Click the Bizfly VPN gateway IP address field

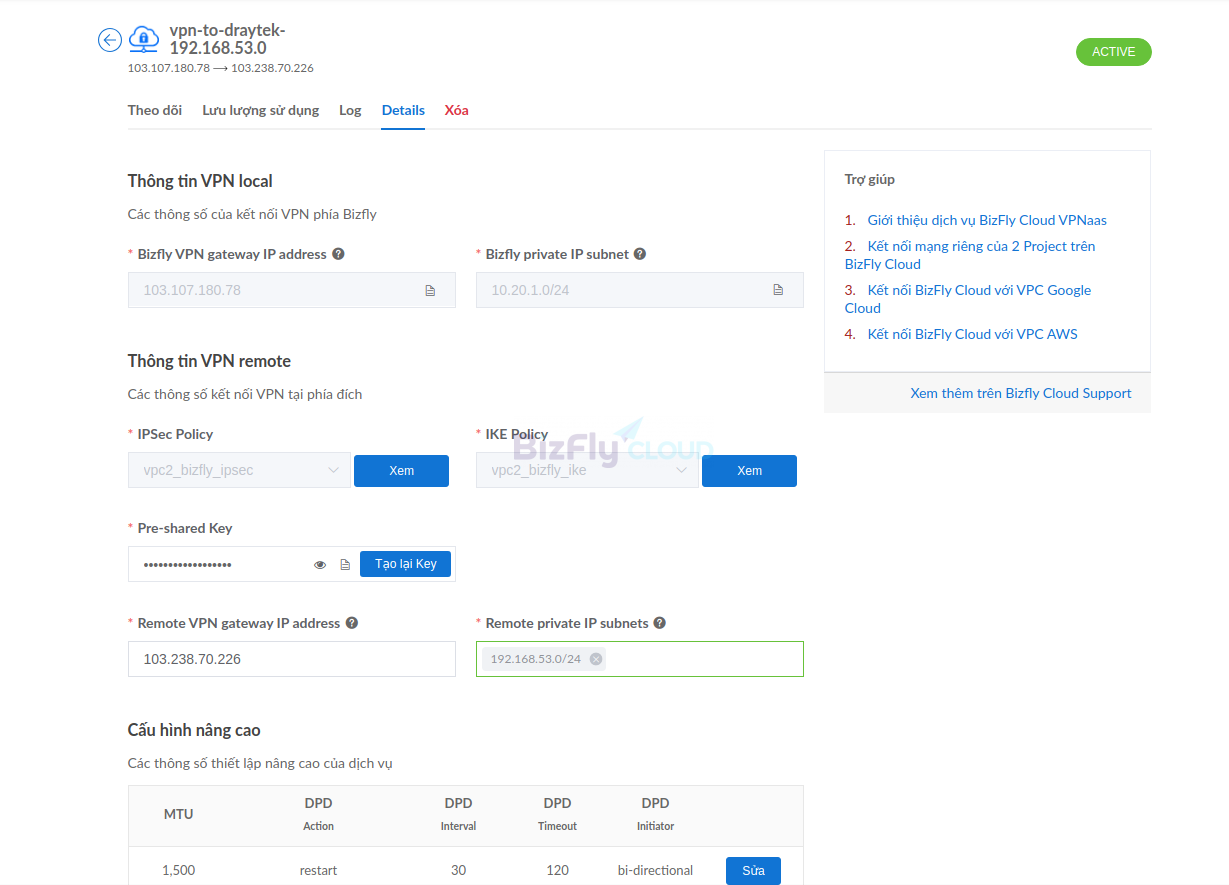(x=292, y=290)
